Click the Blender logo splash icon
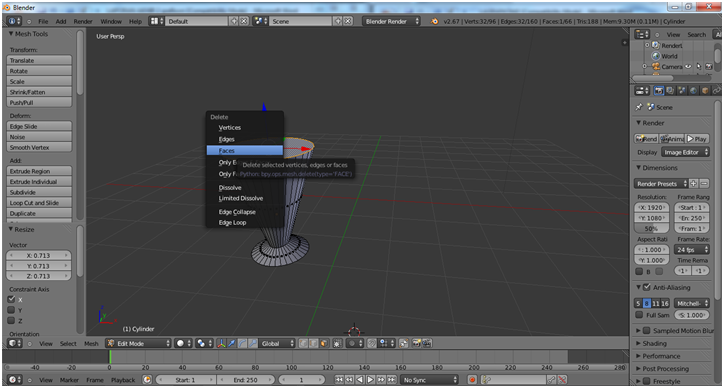The image size is (722, 386). [434, 21]
